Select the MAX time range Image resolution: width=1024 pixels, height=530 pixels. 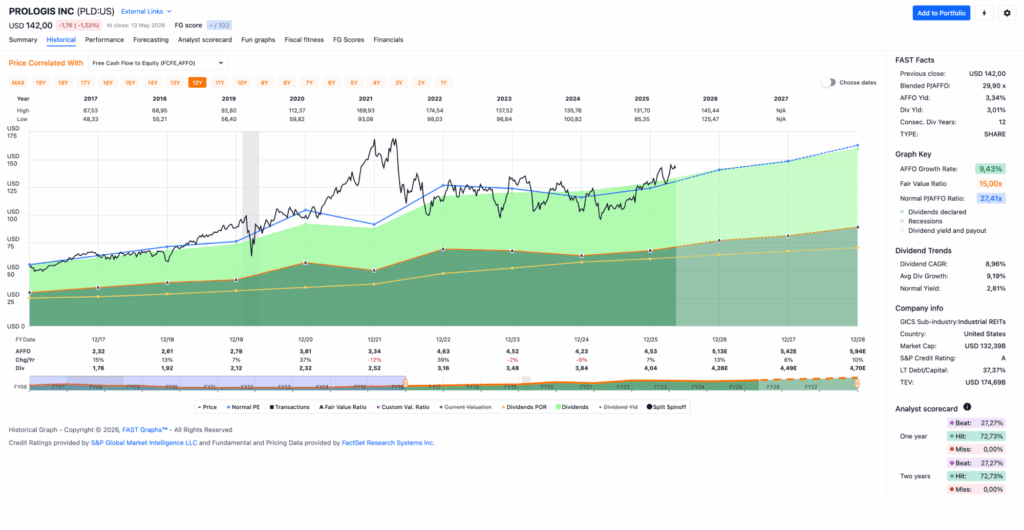(x=18, y=83)
